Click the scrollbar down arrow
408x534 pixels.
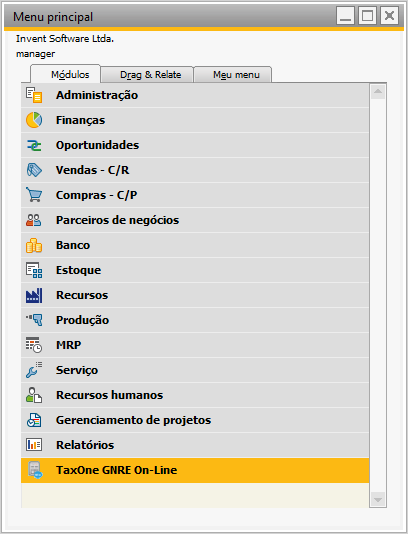378,500
